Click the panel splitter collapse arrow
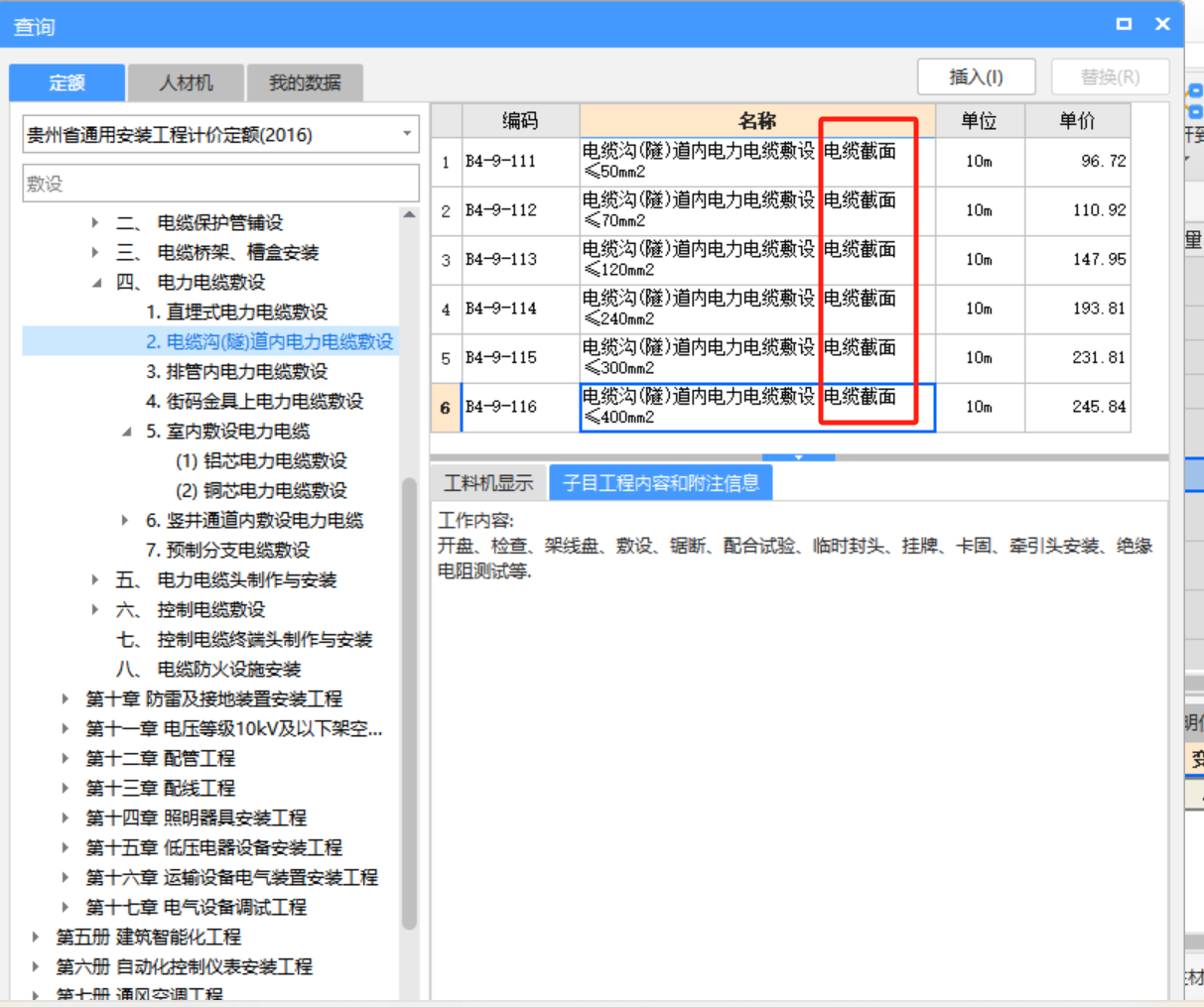Viewport: 1204px width, 1007px height. 799,457
